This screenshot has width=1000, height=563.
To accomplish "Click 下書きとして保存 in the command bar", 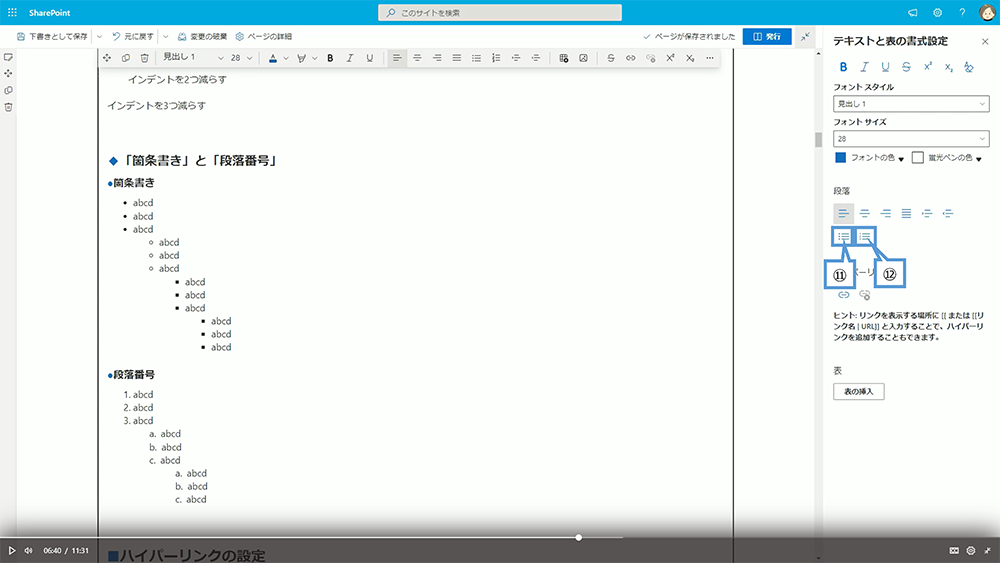I will coord(52,37).
